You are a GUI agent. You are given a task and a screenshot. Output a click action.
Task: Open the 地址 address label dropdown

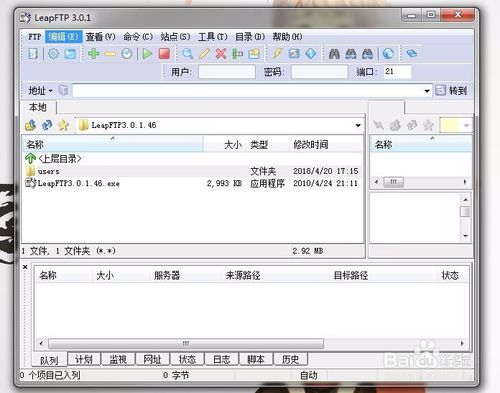pyautogui.click(x=40, y=90)
